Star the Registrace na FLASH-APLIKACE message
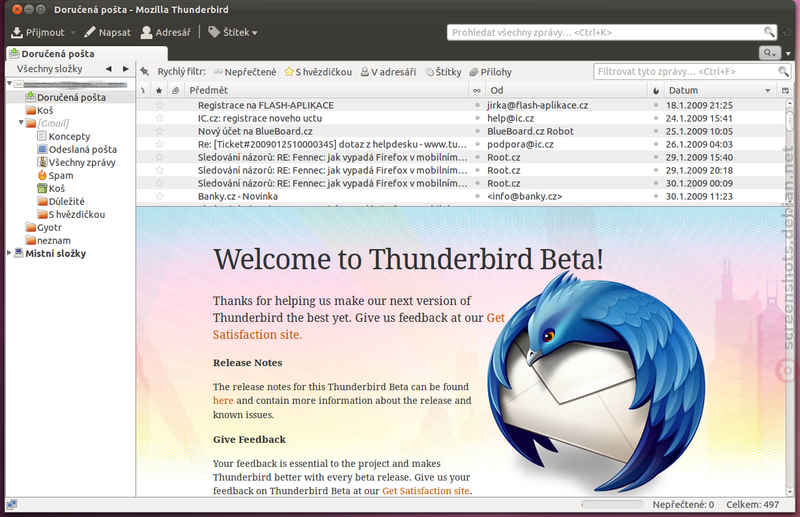Viewport: 800px width, 517px height. click(x=159, y=105)
